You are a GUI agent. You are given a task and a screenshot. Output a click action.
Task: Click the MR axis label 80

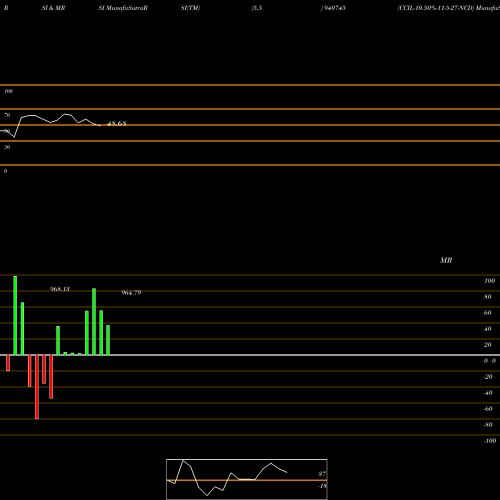[488, 297]
